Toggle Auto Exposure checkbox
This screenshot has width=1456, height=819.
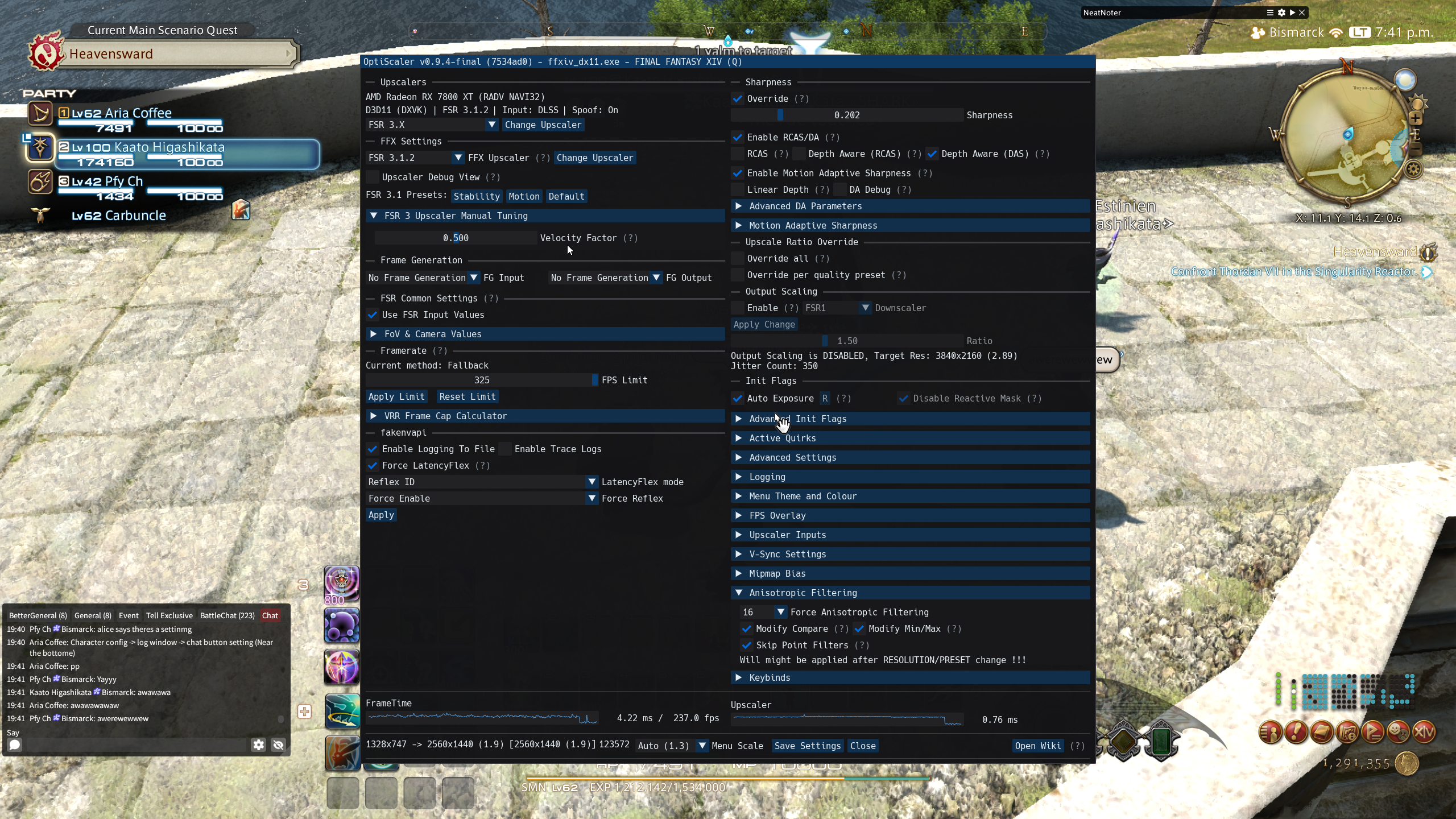coord(738,399)
